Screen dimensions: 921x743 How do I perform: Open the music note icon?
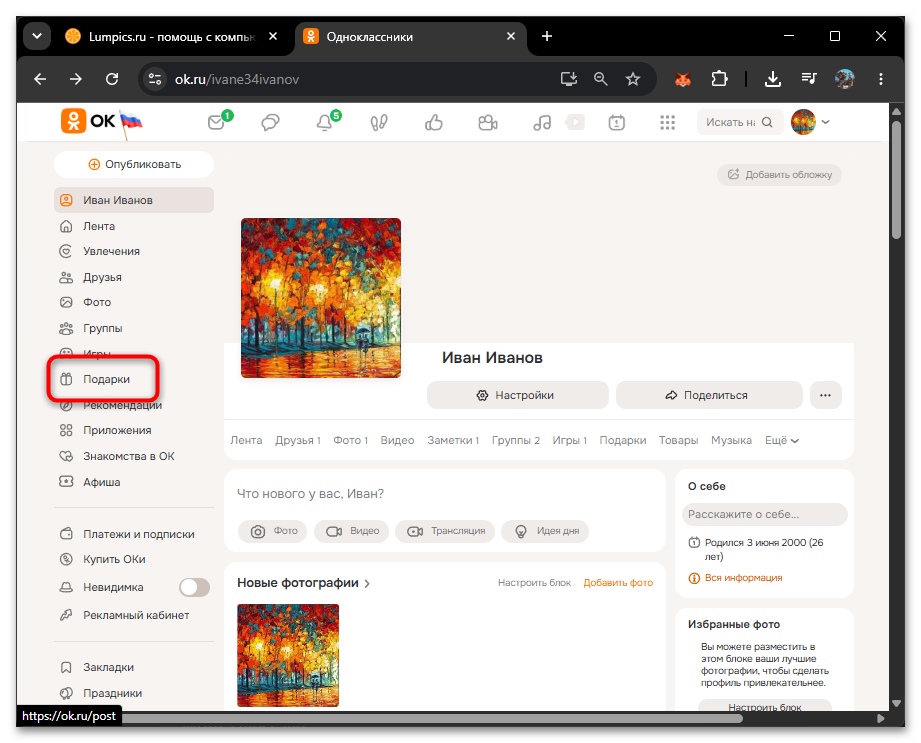542,122
